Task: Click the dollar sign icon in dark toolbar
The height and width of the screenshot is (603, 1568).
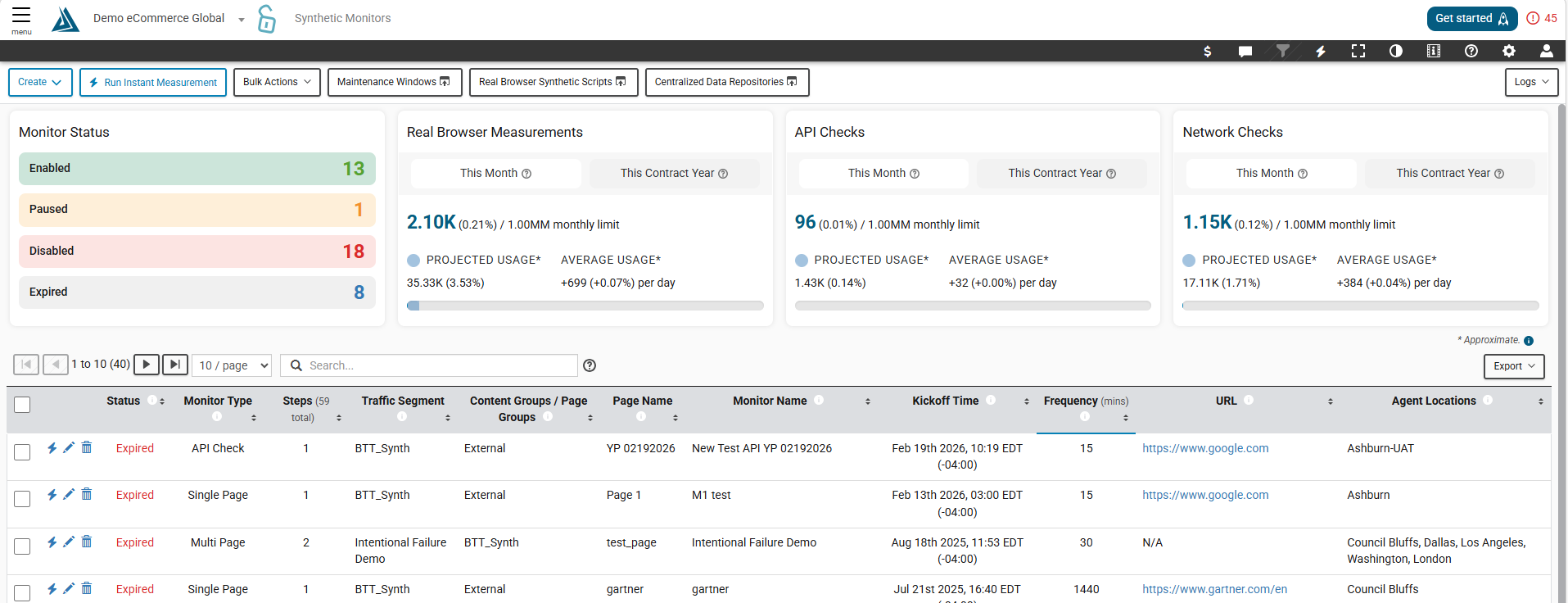Action: 1208,51
